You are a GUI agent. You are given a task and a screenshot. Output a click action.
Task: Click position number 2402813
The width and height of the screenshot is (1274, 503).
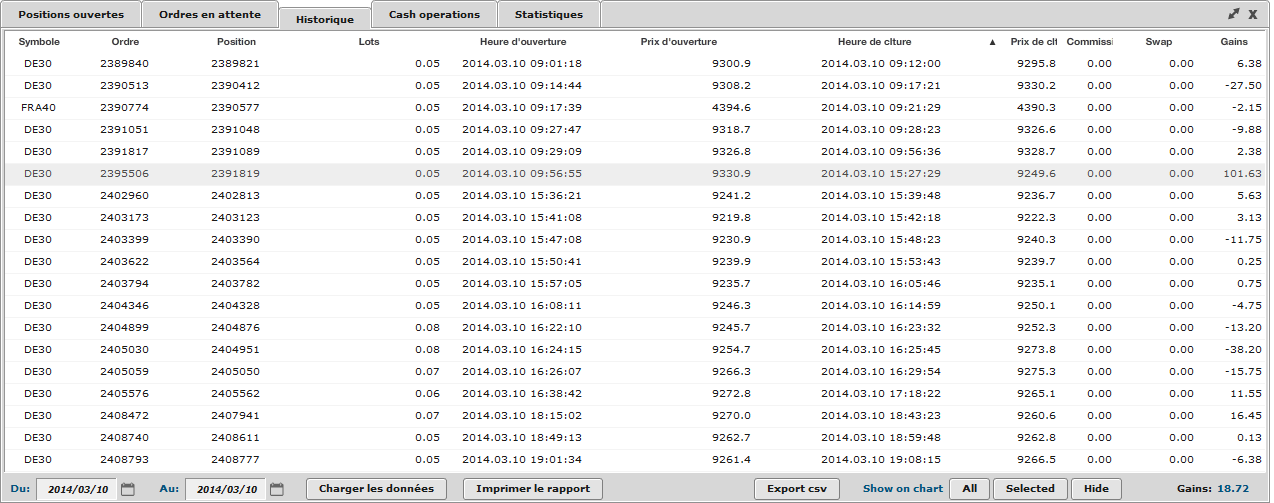click(236, 196)
